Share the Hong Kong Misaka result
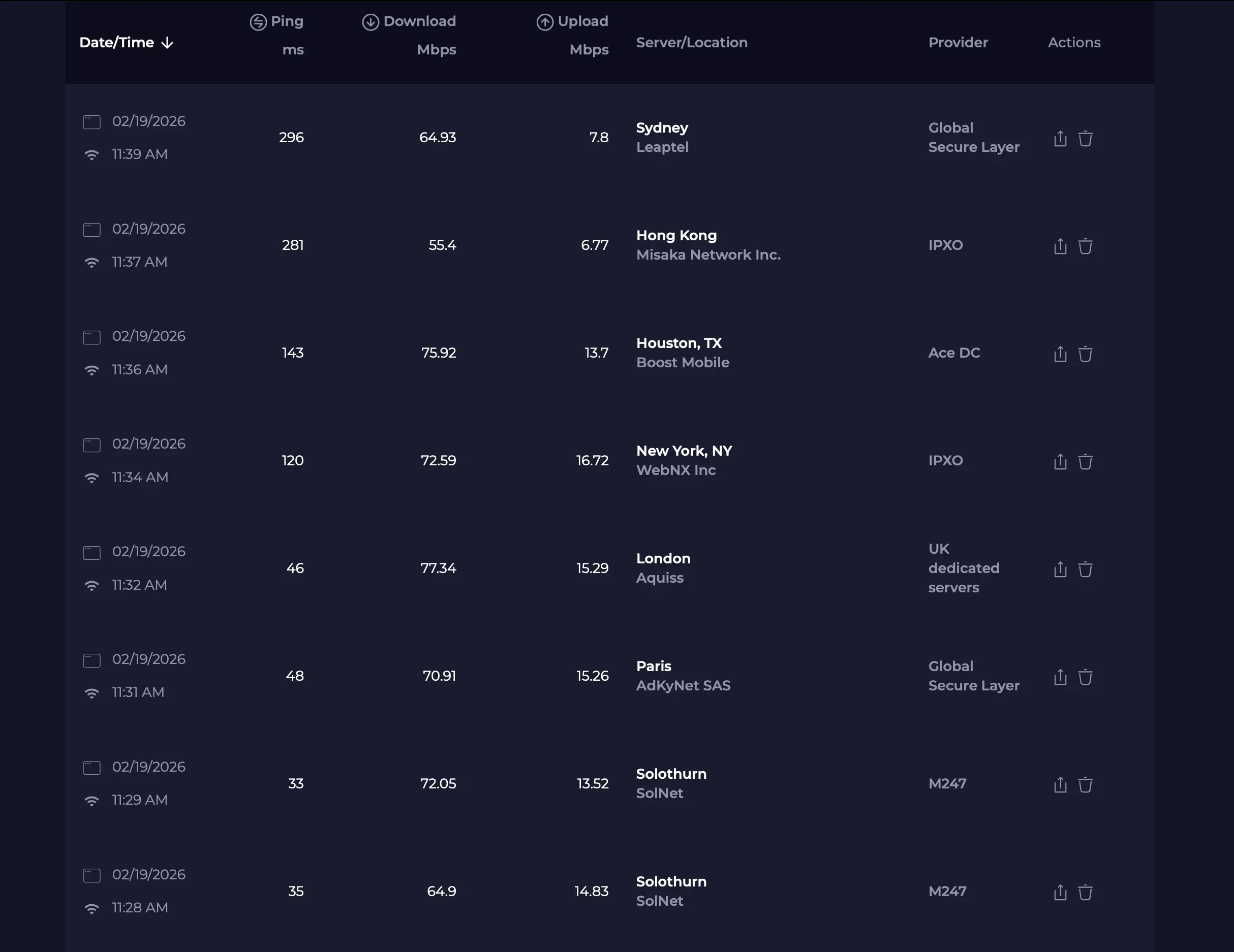This screenshot has width=1234, height=952. coord(1060,246)
